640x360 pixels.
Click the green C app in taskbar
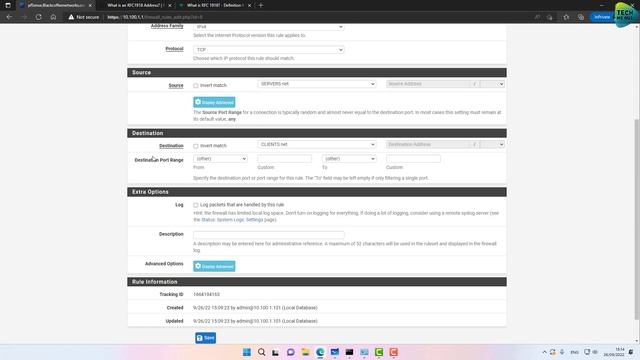(379, 352)
